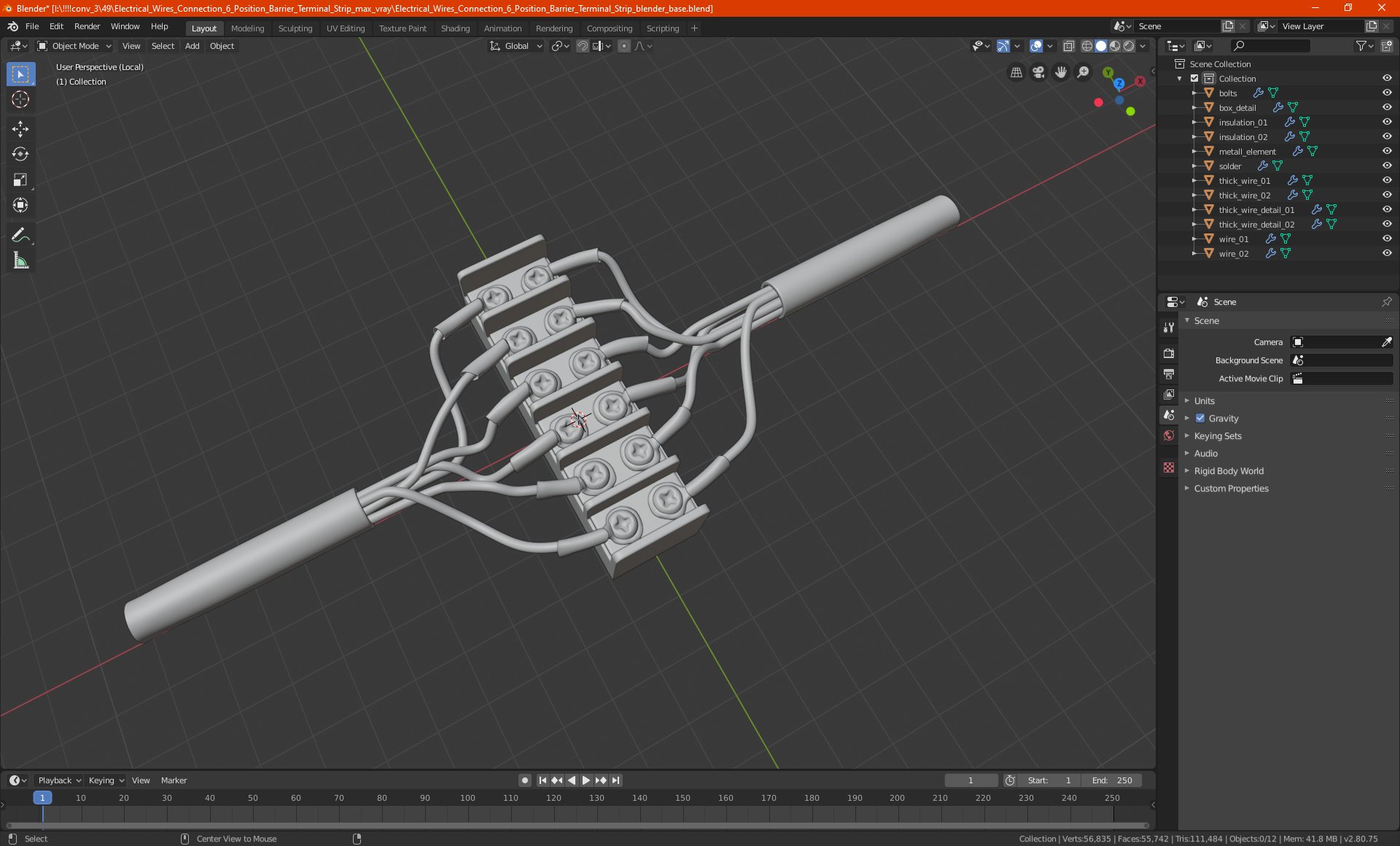Hide the box_detail object

(1387, 107)
